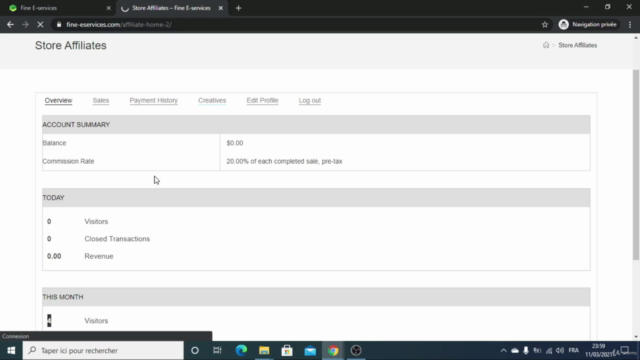Open the Navigation privée profile badge
This screenshot has width=640, height=360.
(x=588, y=24)
